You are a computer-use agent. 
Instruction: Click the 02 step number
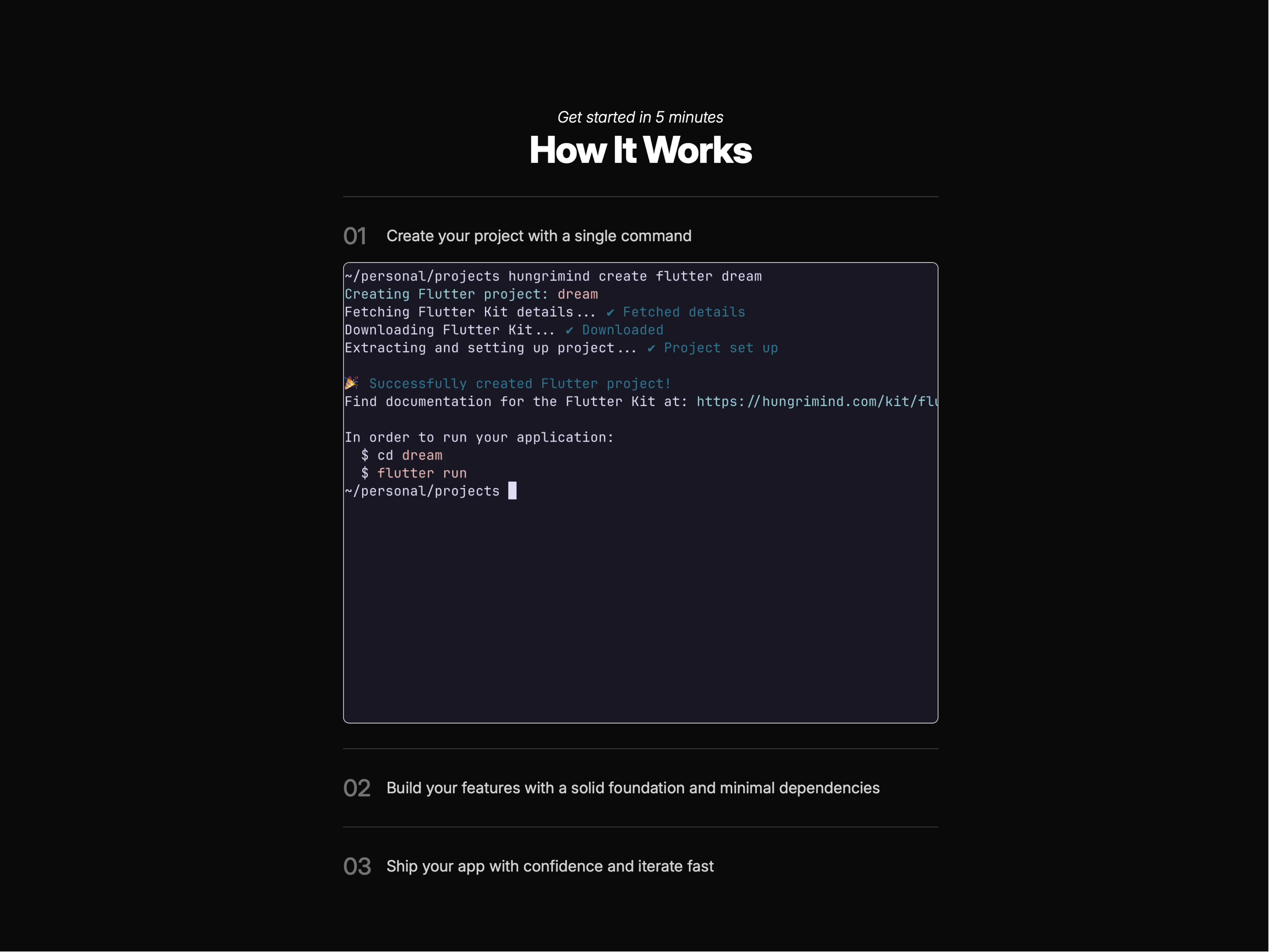[x=356, y=789]
